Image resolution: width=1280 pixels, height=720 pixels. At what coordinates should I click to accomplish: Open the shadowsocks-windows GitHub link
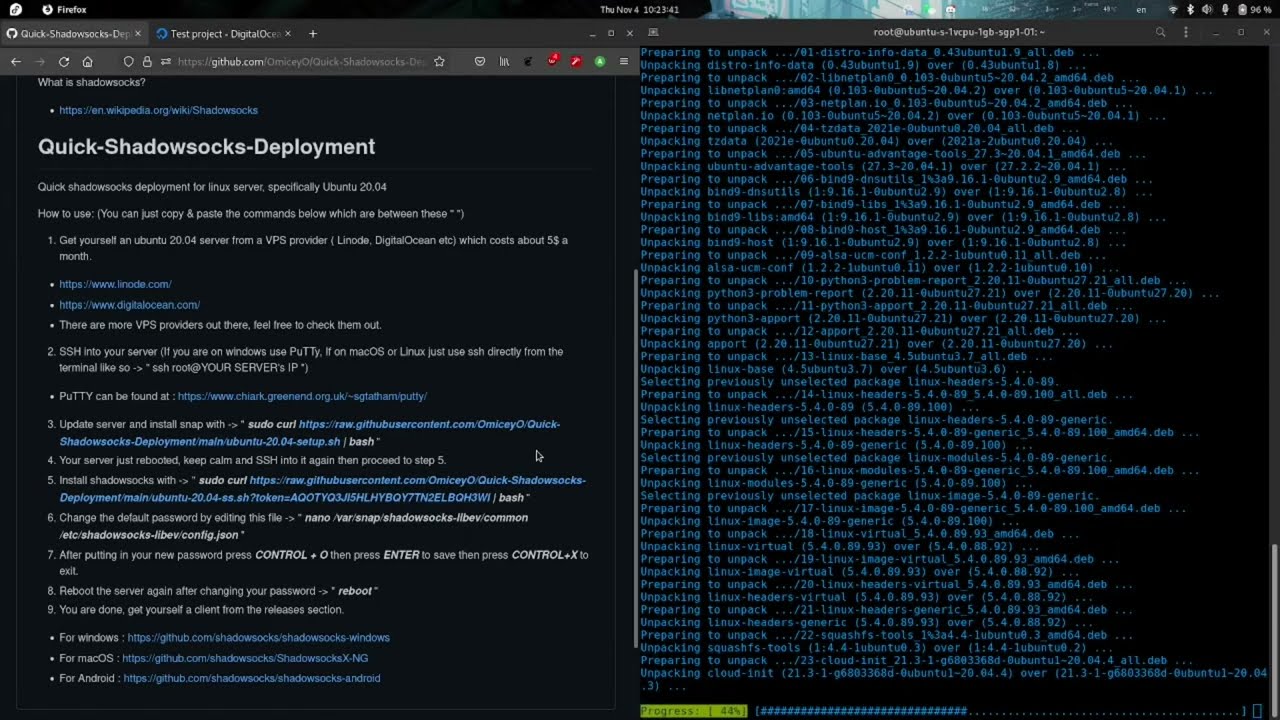coord(258,638)
